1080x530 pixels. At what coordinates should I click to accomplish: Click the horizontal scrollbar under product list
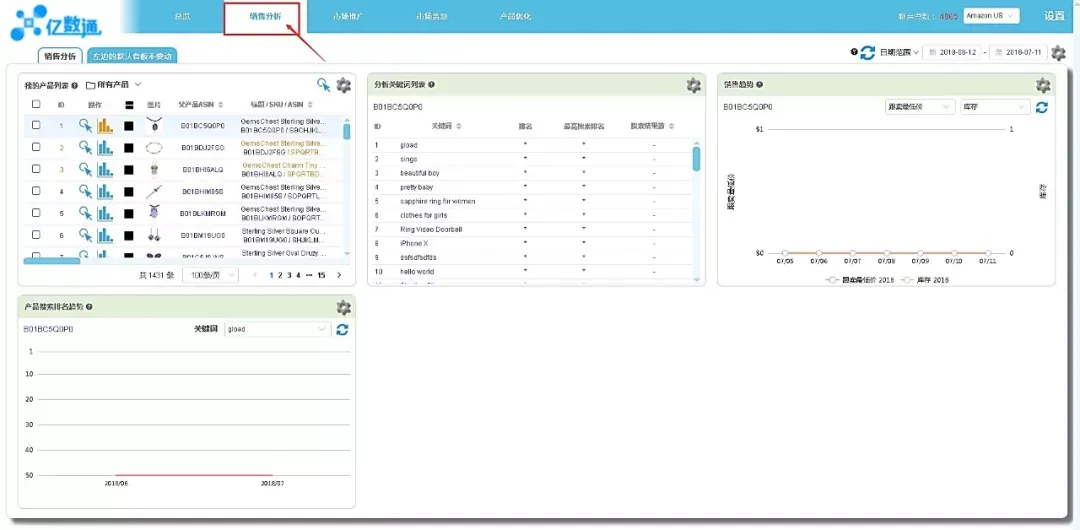52,261
